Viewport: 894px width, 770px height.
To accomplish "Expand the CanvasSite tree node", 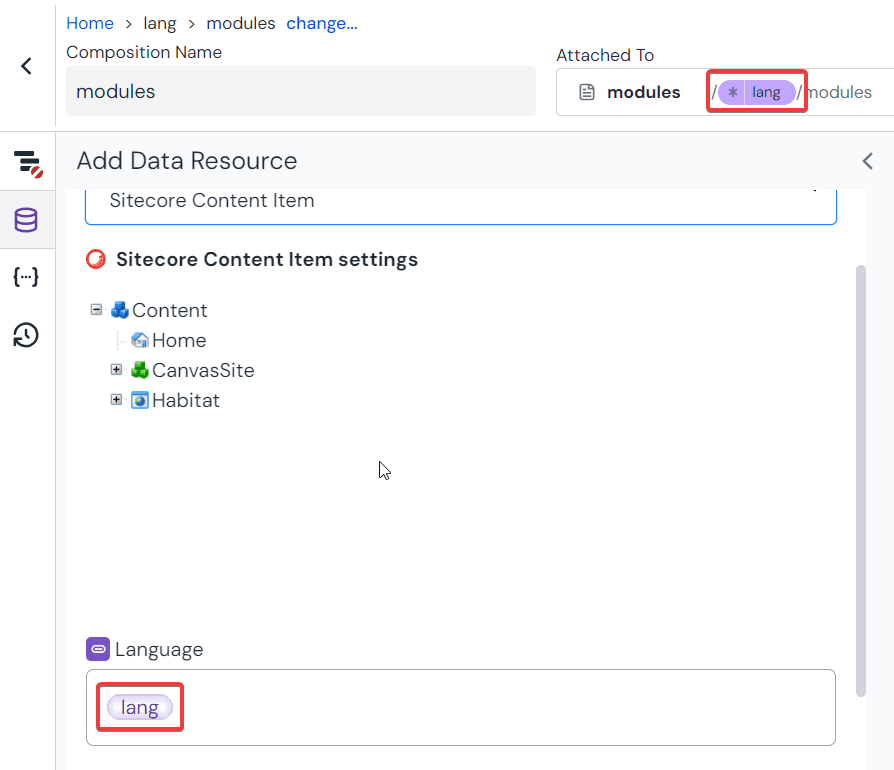I will click(116, 370).
